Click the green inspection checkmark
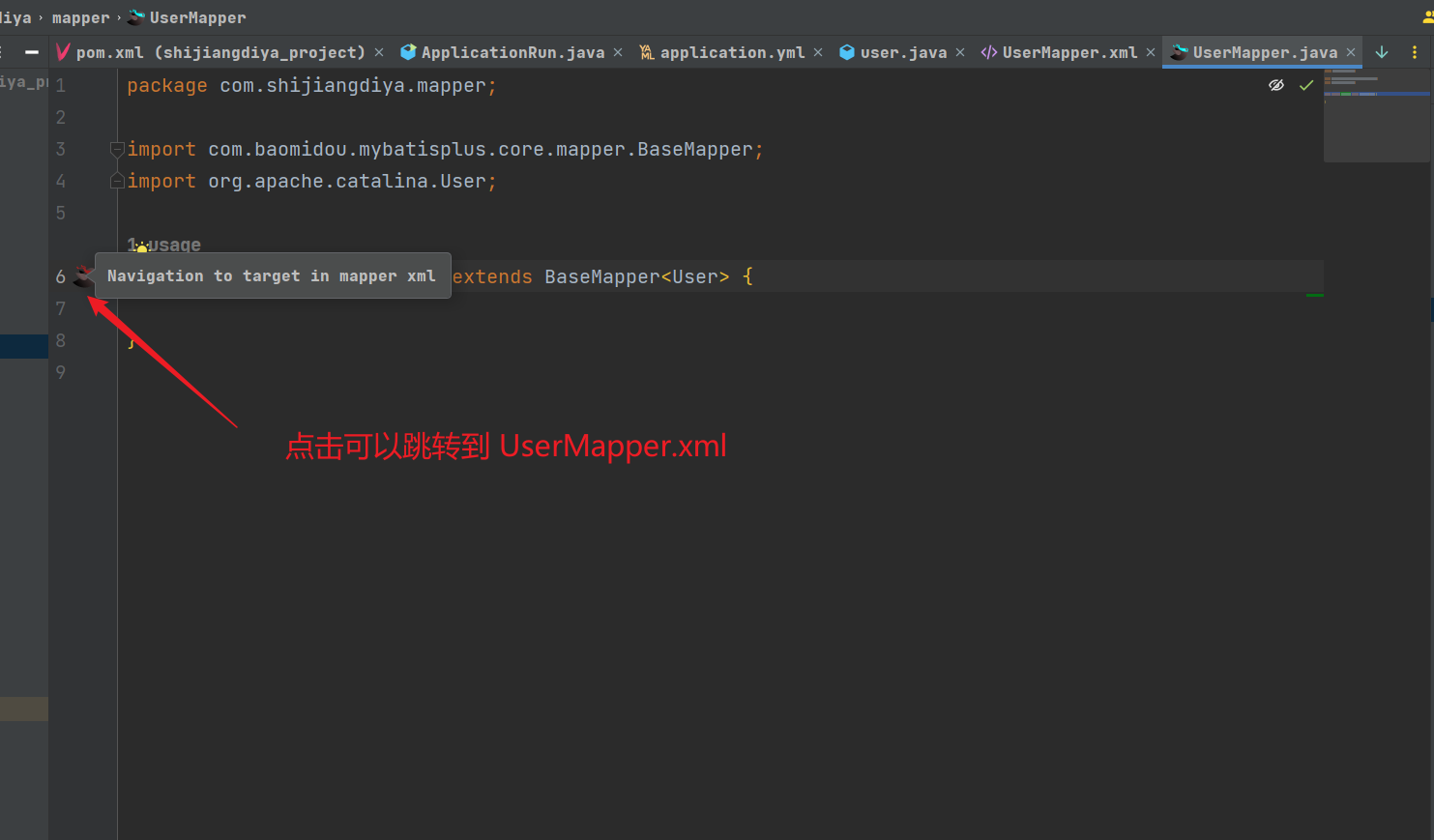Viewport: 1434px width, 840px height. (x=1306, y=85)
